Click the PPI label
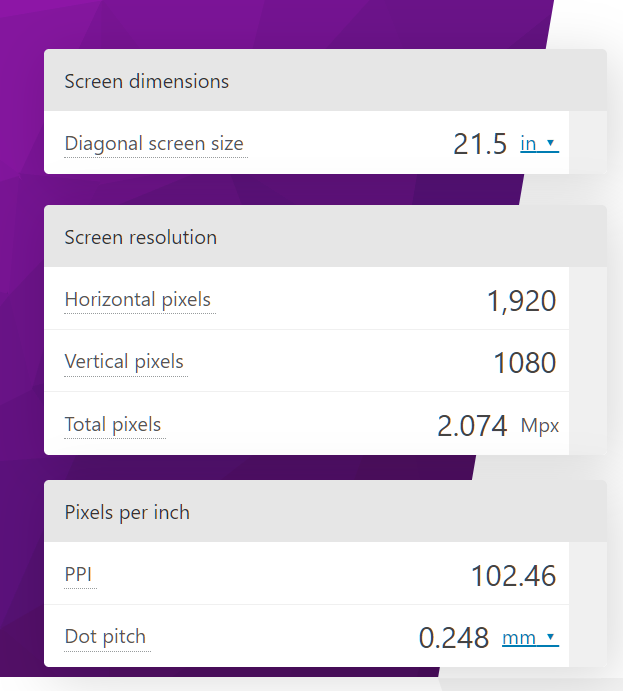Screen dimensions: 623x691 [79, 575]
